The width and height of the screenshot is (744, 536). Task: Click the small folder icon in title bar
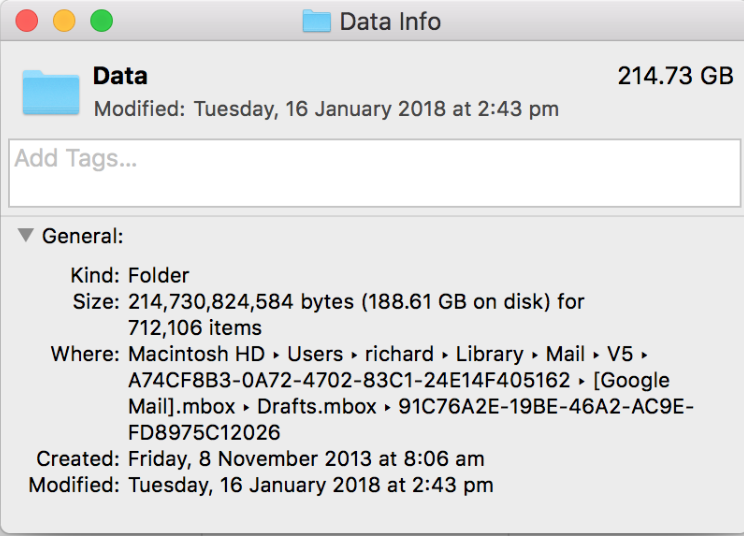click(x=317, y=21)
